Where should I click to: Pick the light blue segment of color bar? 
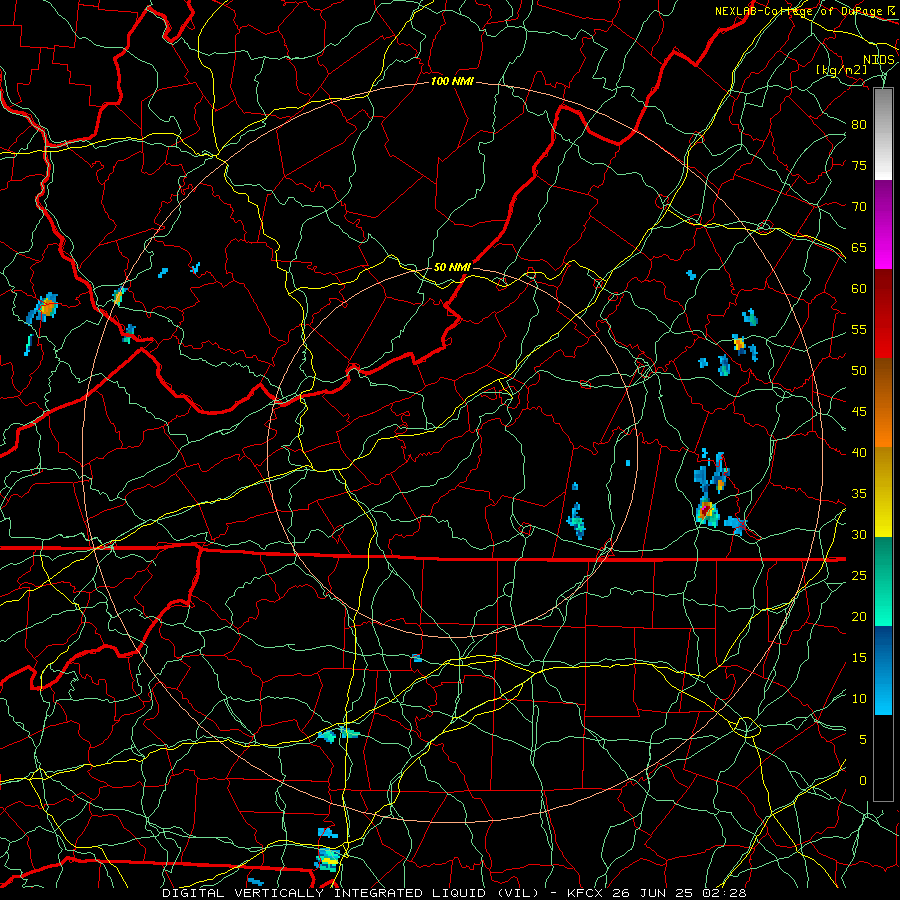883,670
